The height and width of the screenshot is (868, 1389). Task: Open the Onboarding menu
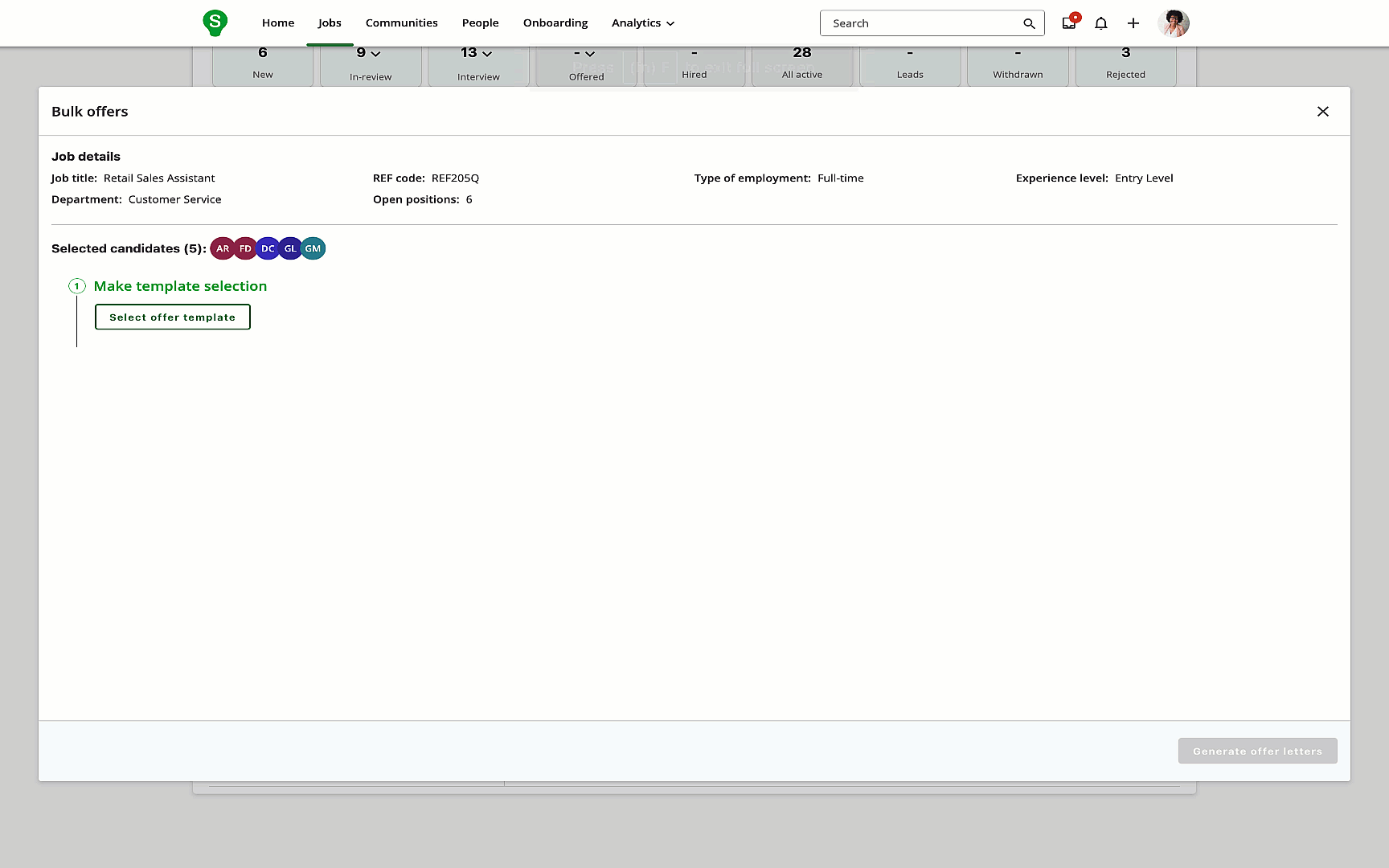pyautogui.click(x=555, y=23)
